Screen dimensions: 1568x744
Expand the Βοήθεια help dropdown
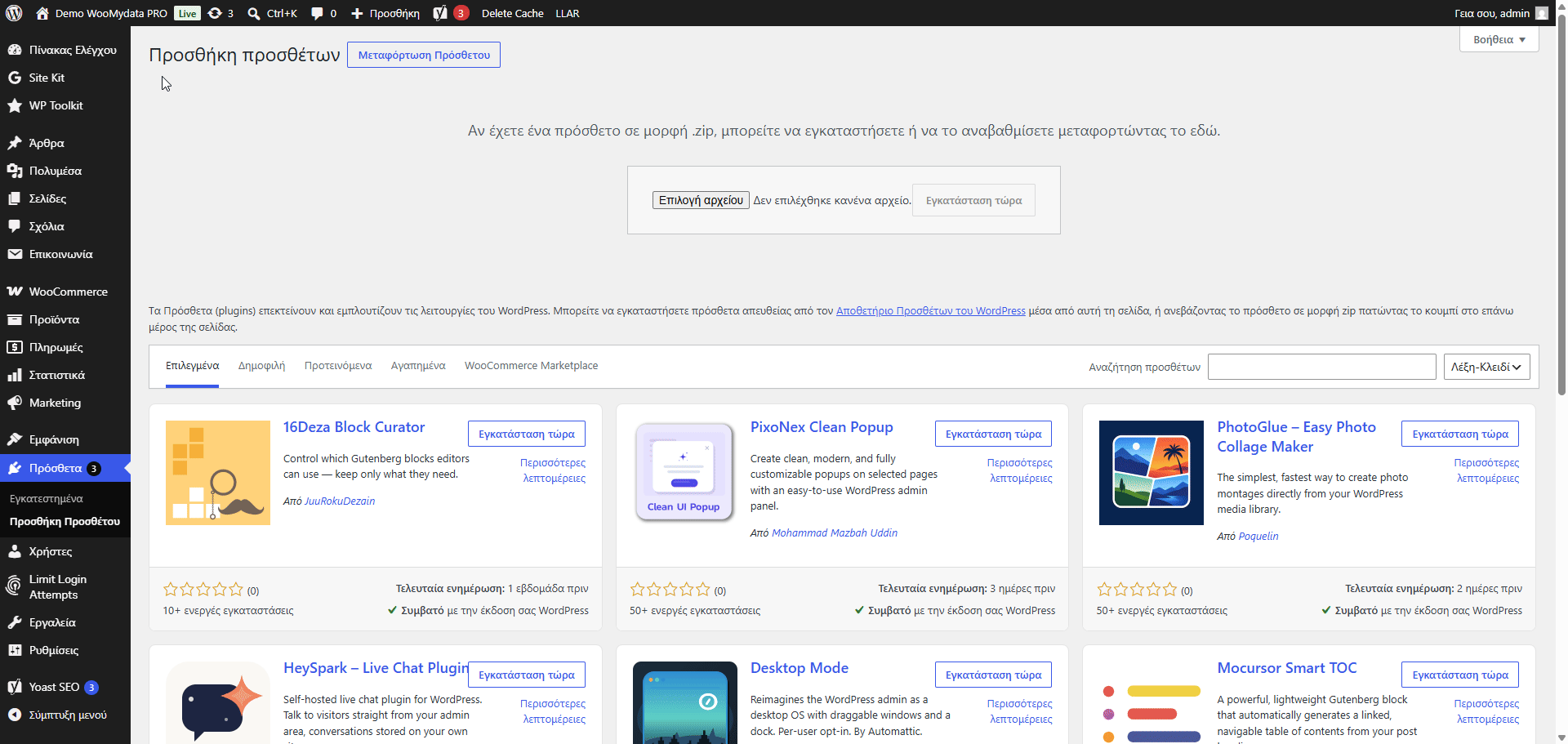coord(1499,39)
